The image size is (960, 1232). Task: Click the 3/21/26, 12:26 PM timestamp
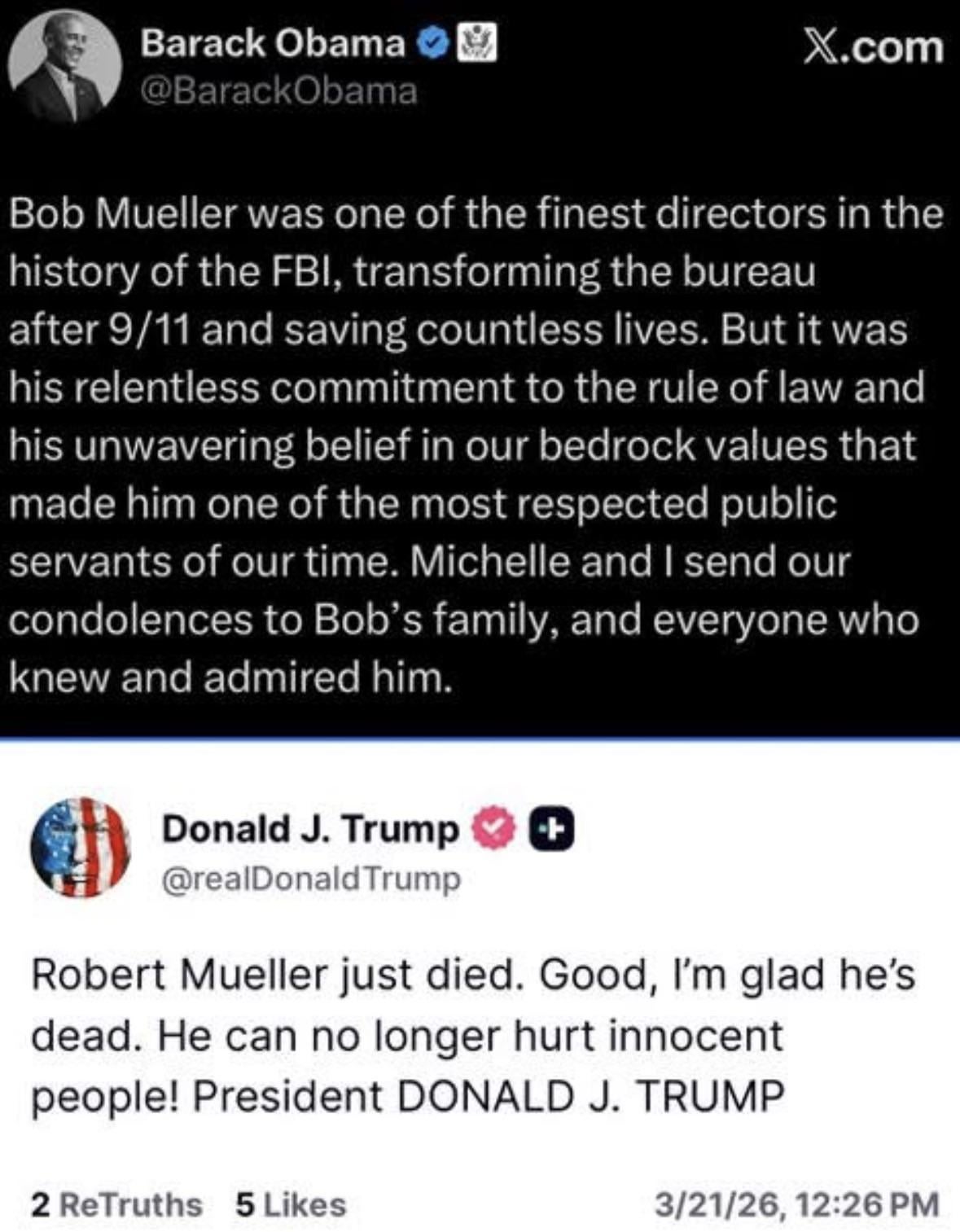pyautogui.click(x=800, y=1204)
